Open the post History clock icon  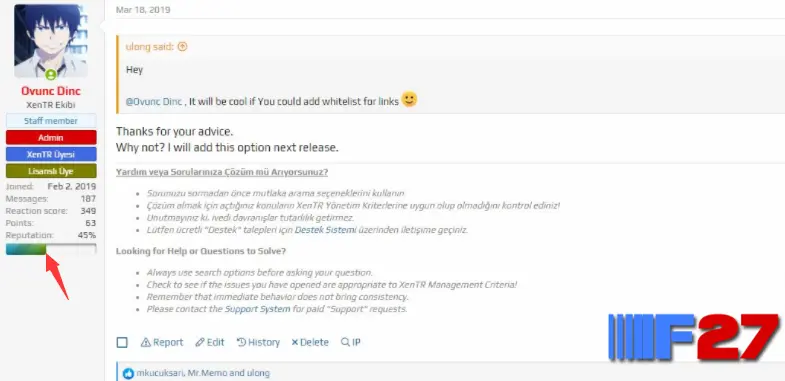tap(241, 342)
